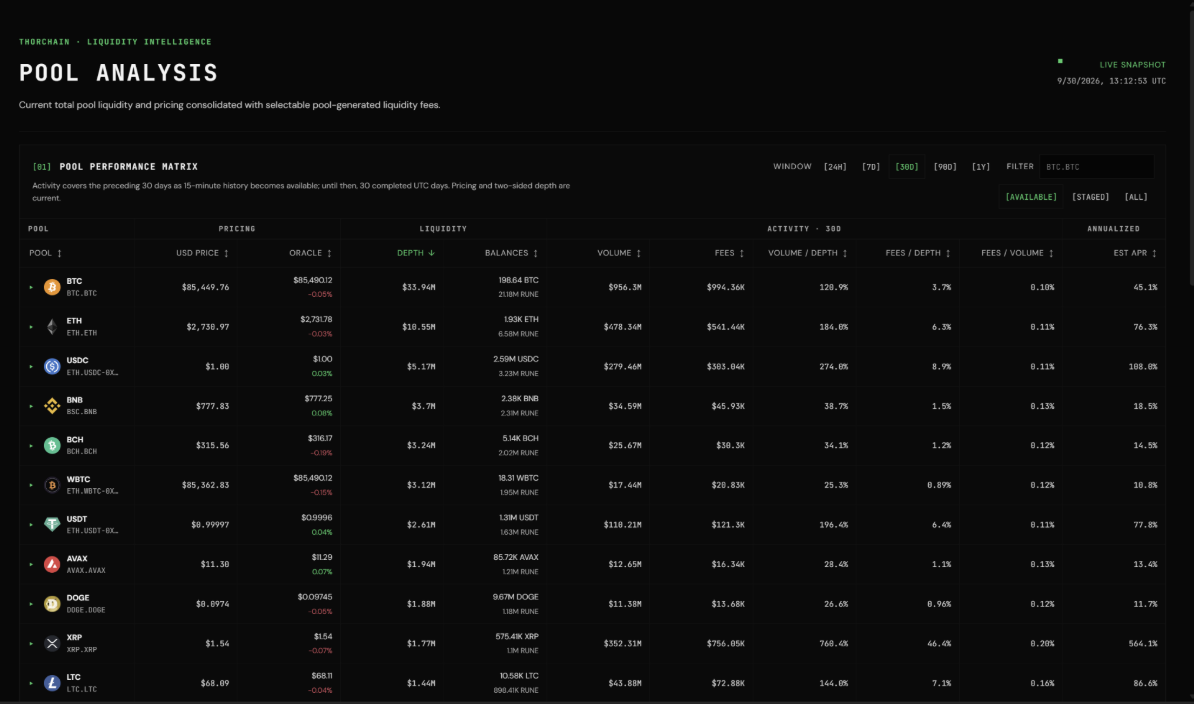Expand the BTC pool row

coord(31,287)
